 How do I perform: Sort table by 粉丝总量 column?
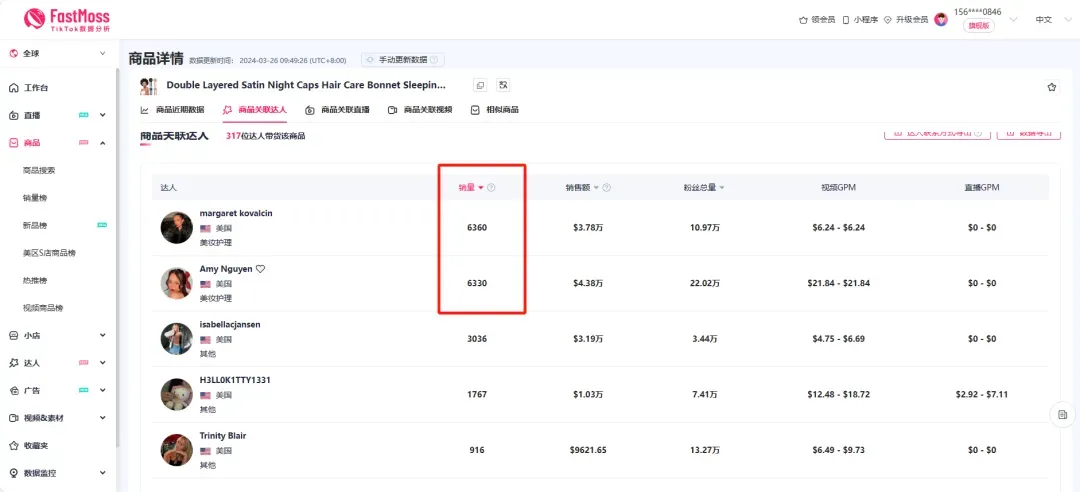tap(704, 188)
